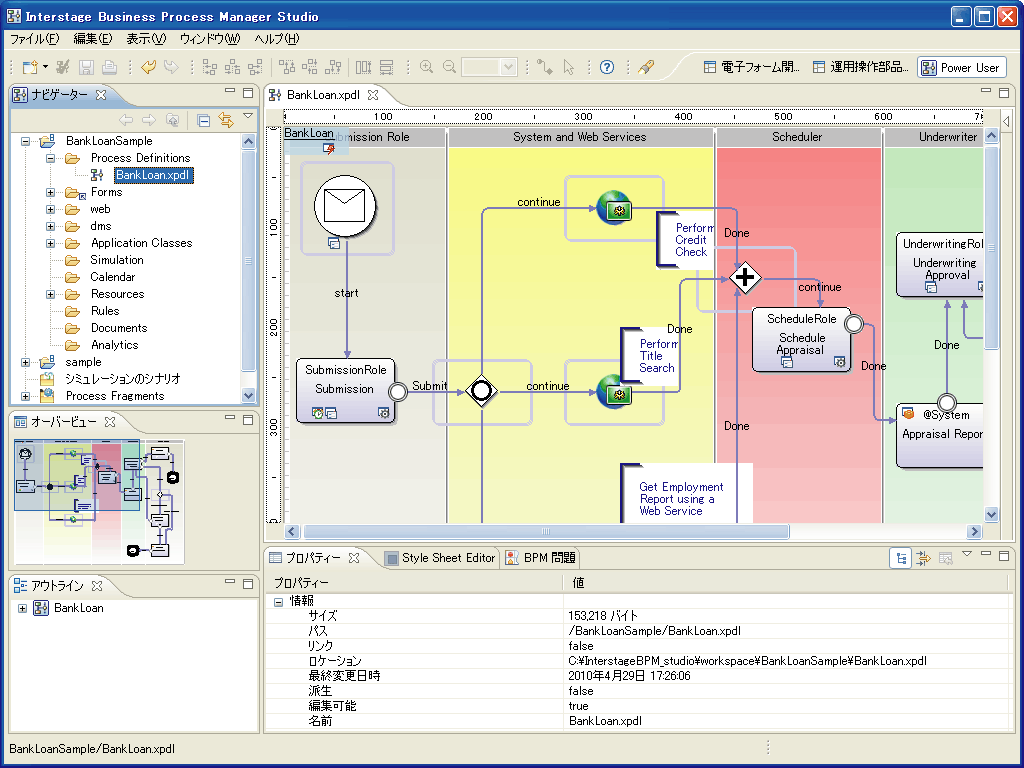The image size is (1024, 768).
Task: Click the Print icon in toolbar
Action: click(110, 67)
